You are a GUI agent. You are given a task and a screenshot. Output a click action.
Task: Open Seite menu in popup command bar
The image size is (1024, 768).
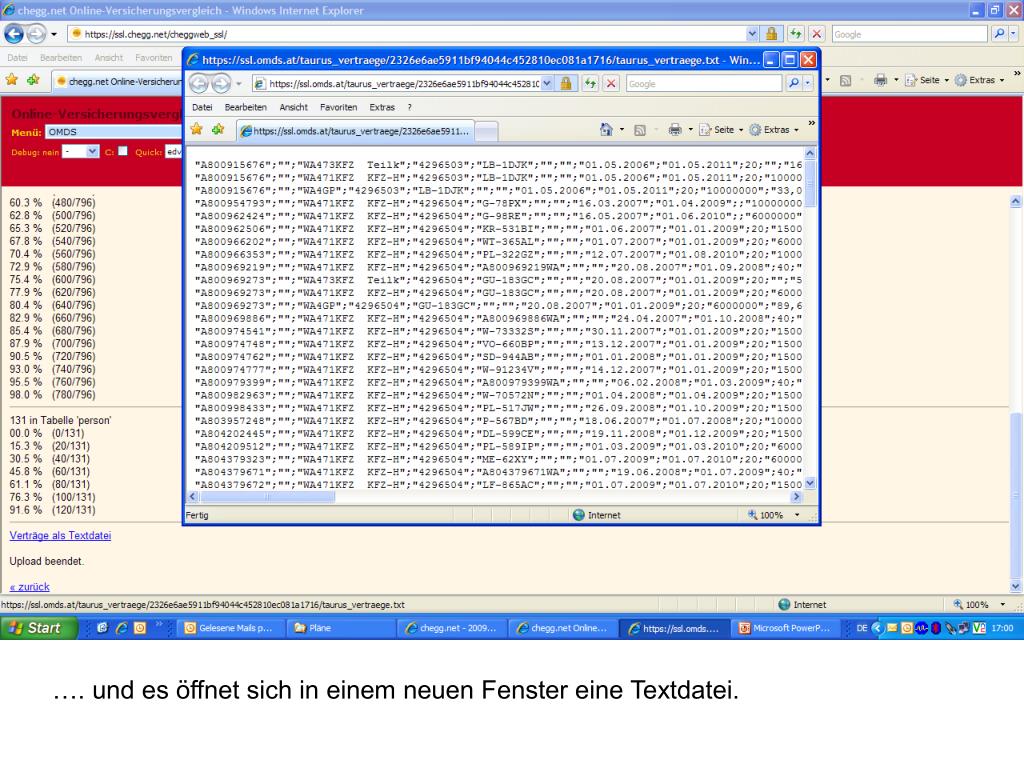pyautogui.click(x=721, y=130)
